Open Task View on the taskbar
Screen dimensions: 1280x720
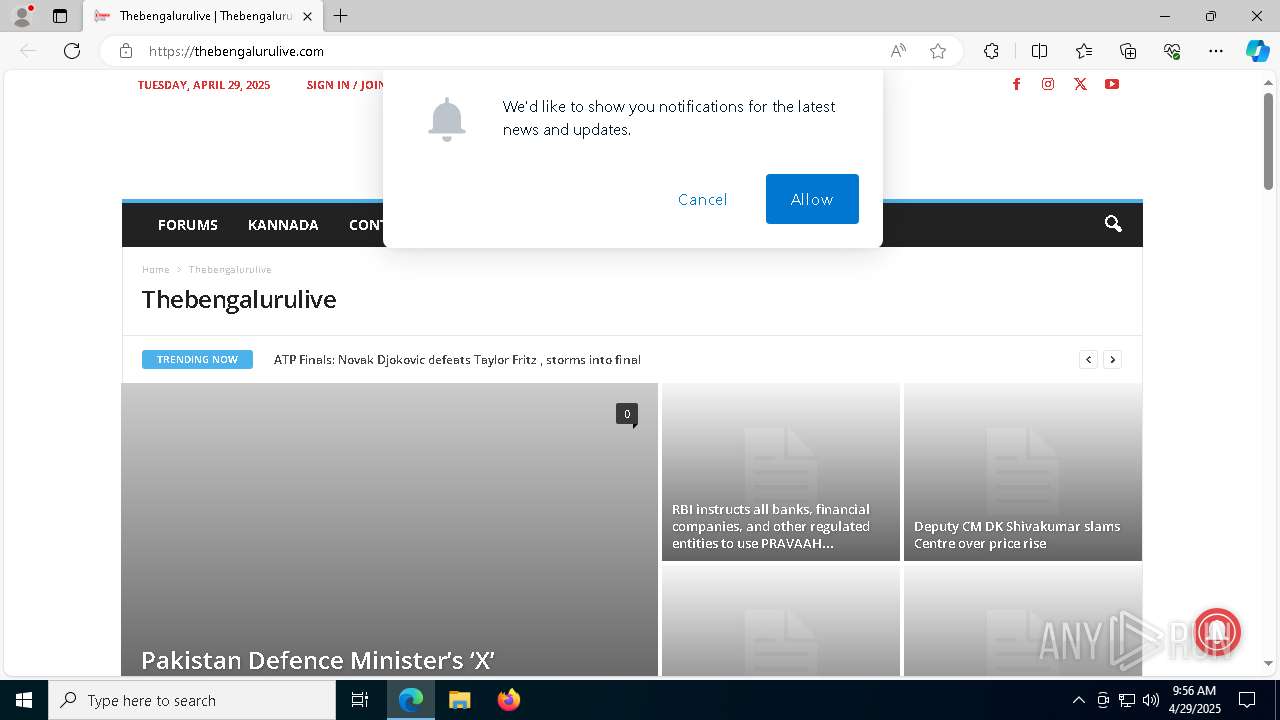coord(360,700)
